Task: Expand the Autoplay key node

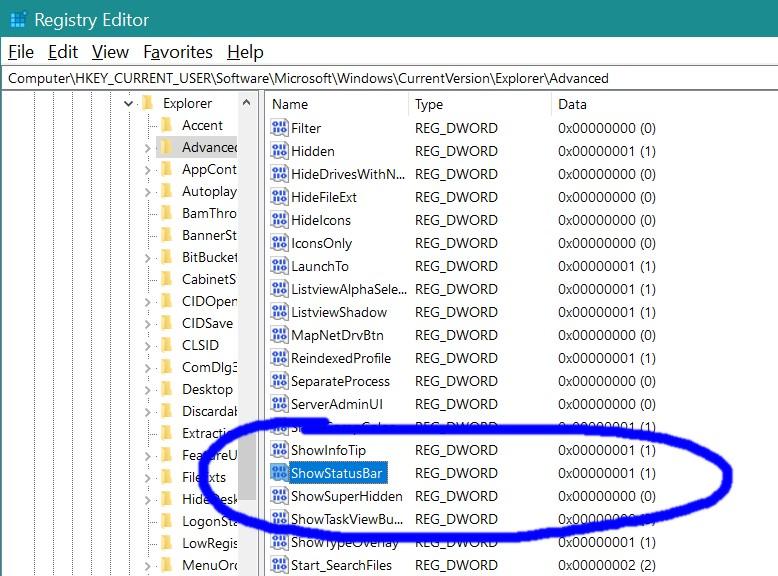Action: 147,192
